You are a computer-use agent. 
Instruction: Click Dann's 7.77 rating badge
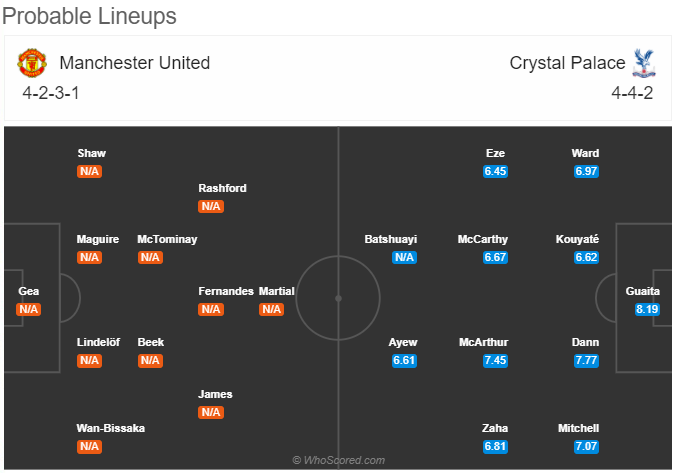point(586,360)
